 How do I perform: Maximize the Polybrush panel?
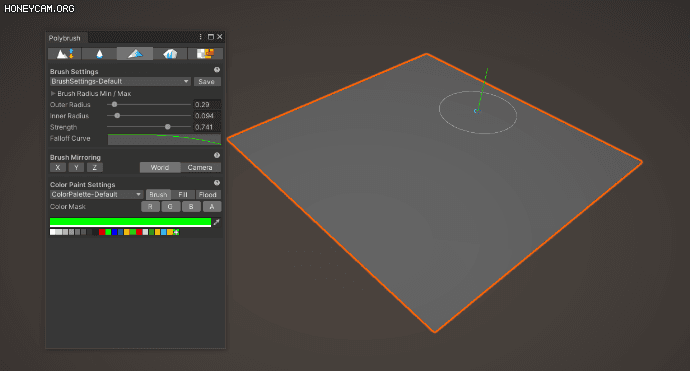[211, 37]
